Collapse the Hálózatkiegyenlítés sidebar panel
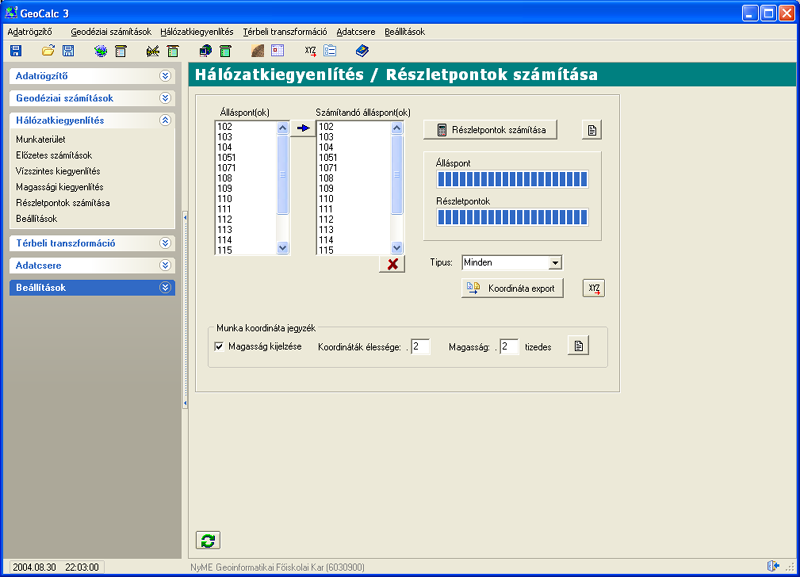800x577 pixels. (165, 120)
